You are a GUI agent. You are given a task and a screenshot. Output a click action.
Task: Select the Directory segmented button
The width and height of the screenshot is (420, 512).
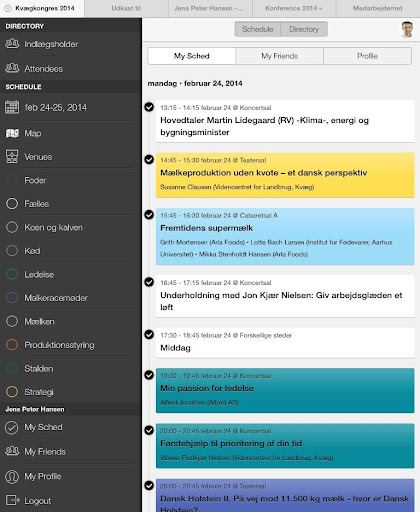tap(304, 29)
